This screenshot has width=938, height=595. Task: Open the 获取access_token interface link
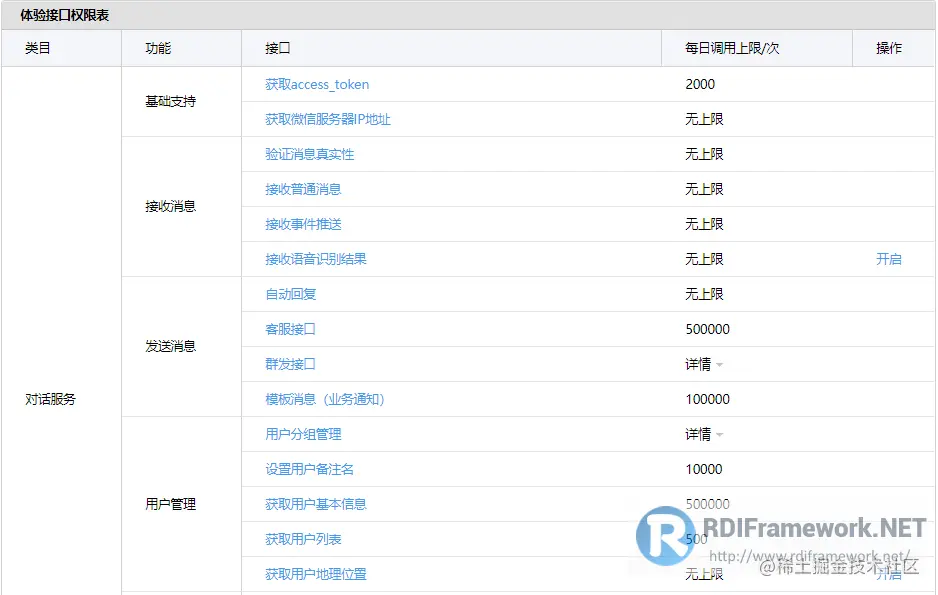[317, 84]
